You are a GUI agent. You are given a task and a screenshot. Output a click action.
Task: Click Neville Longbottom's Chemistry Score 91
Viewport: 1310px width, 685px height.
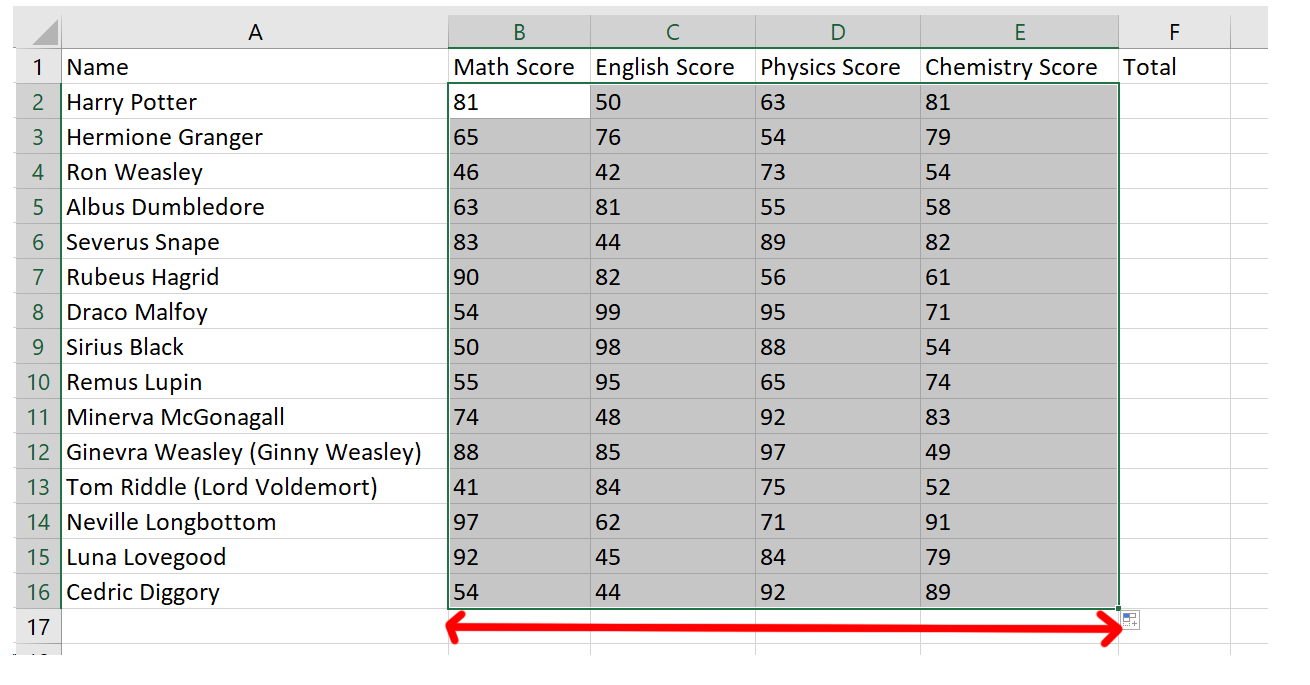click(x=1019, y=522)
